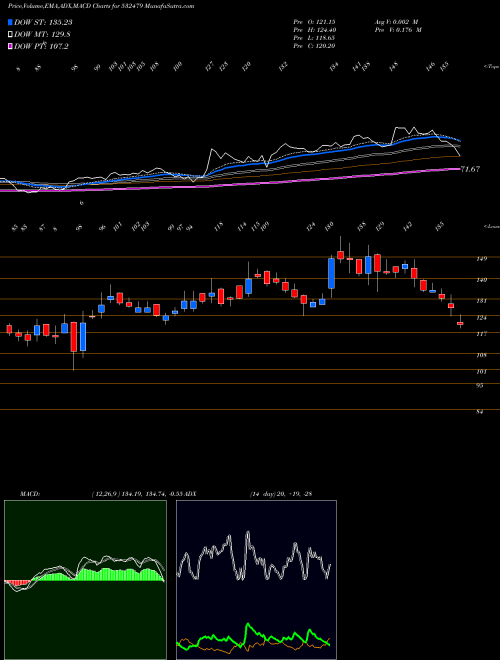Click the Pre L 118.65 value
This screenshot has width=500, height=660.
coord(314,38)
